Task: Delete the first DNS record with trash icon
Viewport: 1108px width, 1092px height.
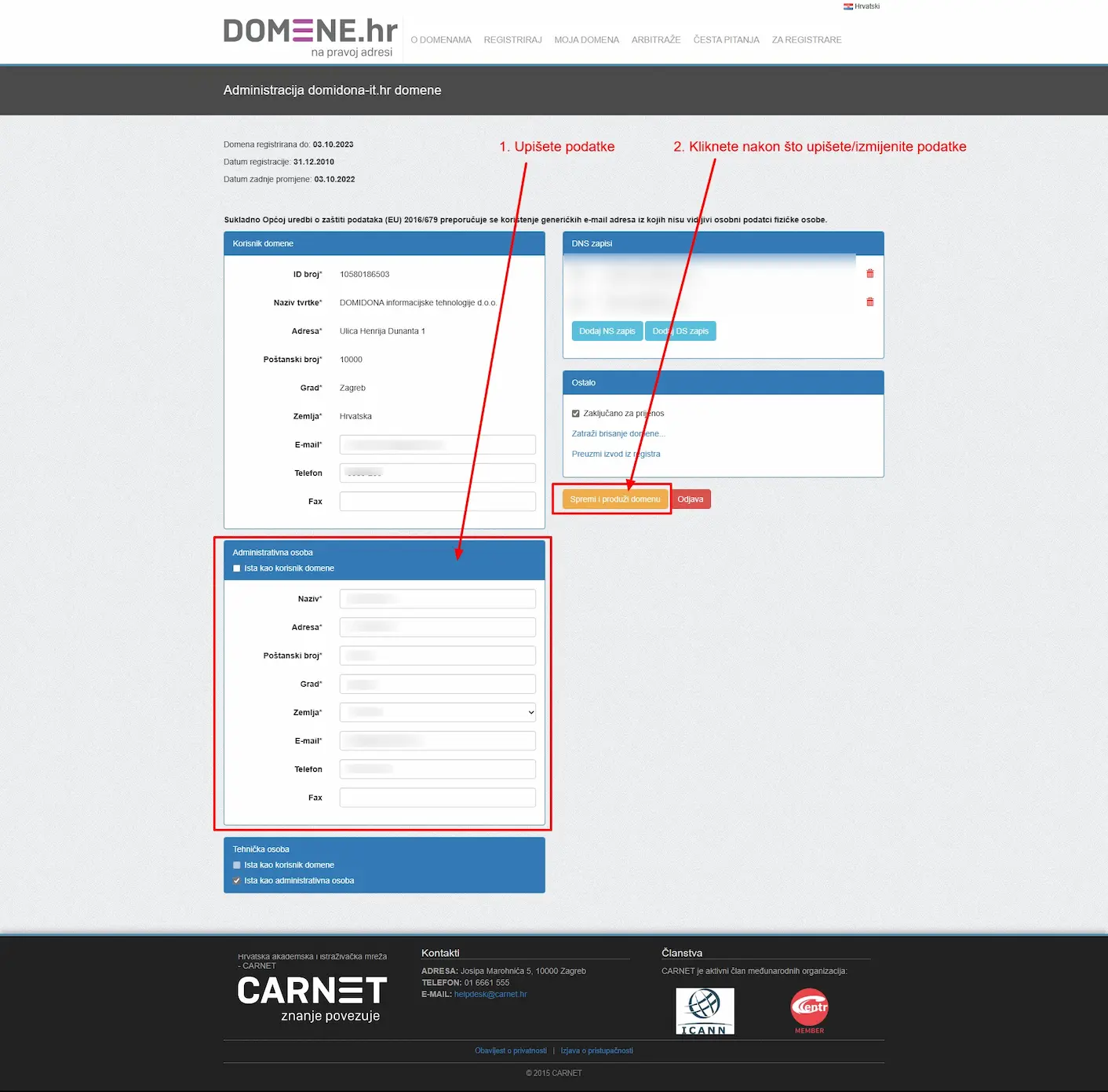Action: [869, 273]
